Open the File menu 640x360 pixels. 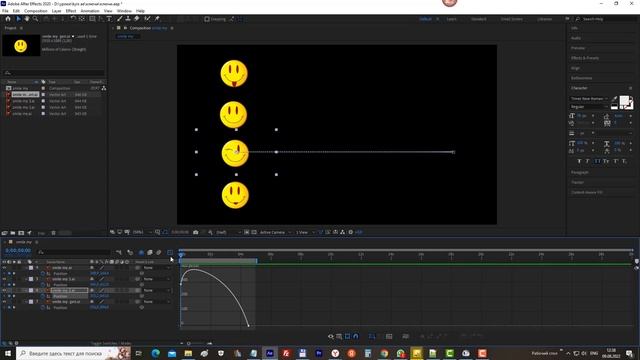(x=5, y=11)
